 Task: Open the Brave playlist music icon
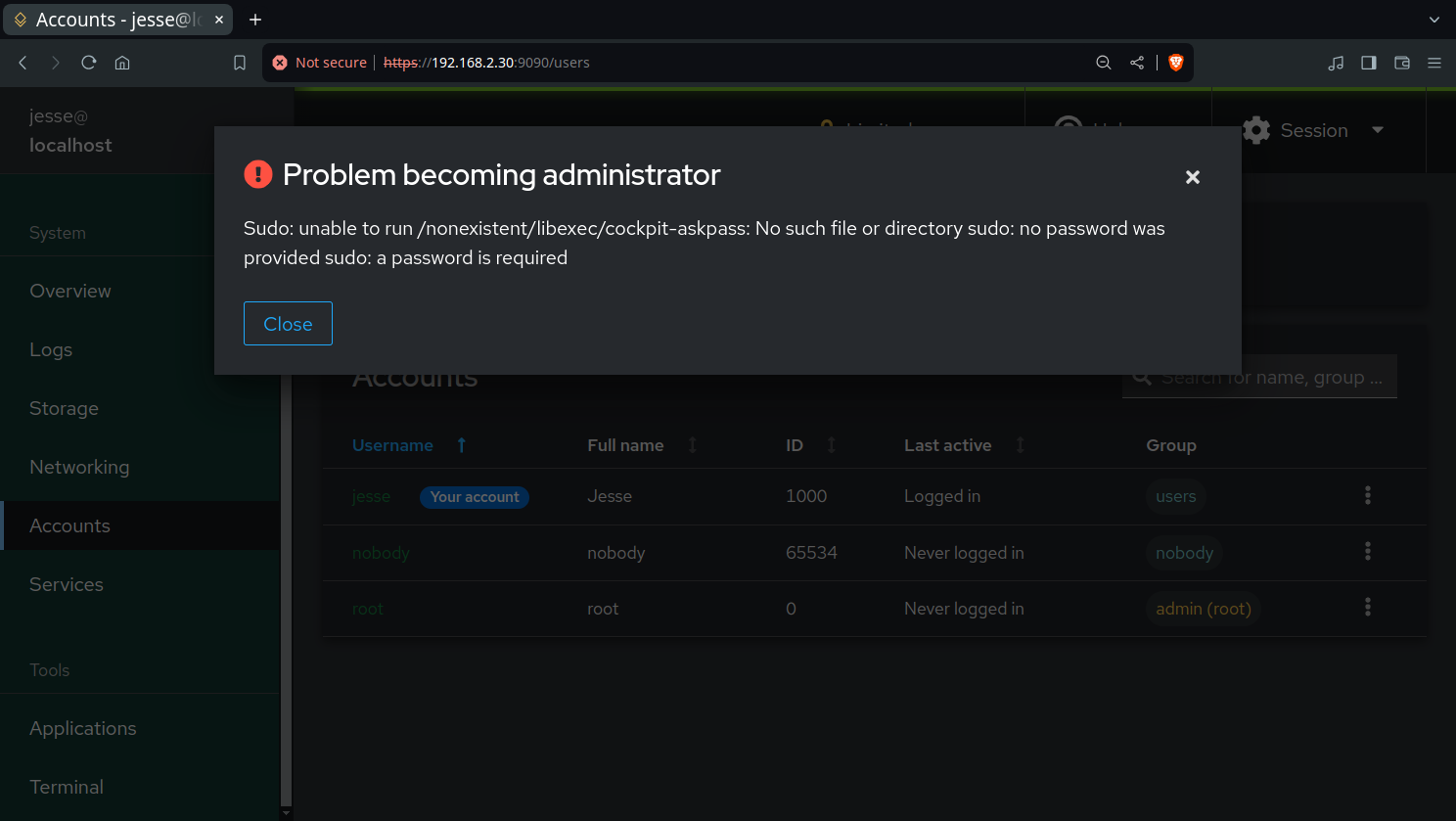pyautogui.click(x=1336, y=63)
